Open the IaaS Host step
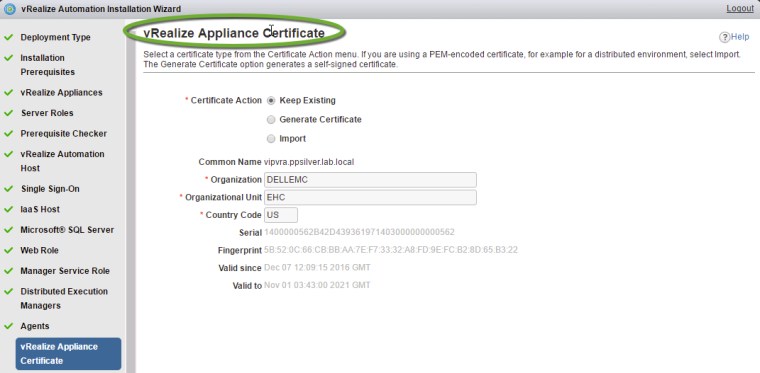760x373 pixels. click(40, 209)
